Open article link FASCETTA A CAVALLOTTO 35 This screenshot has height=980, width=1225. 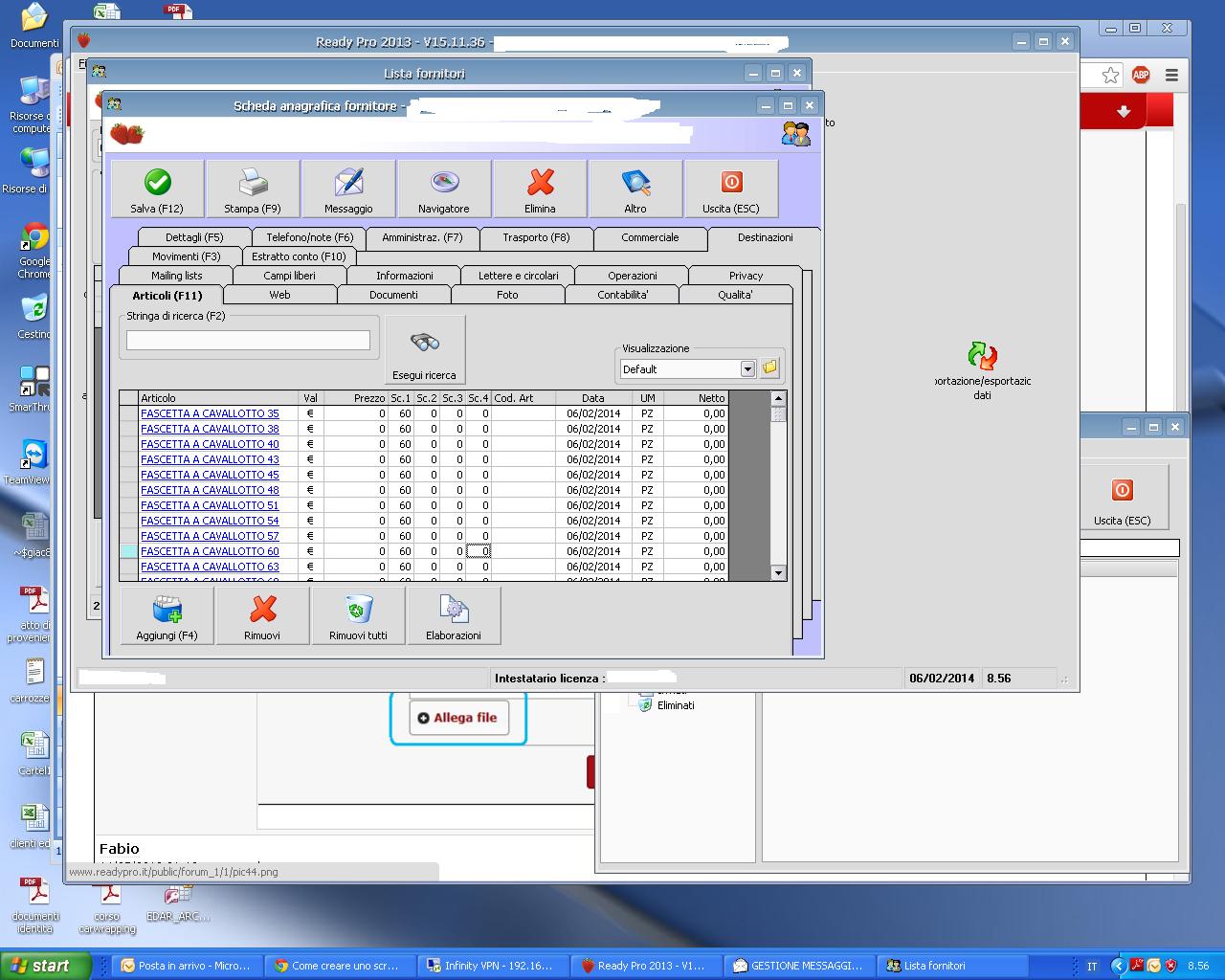click(x=210, y=413)
